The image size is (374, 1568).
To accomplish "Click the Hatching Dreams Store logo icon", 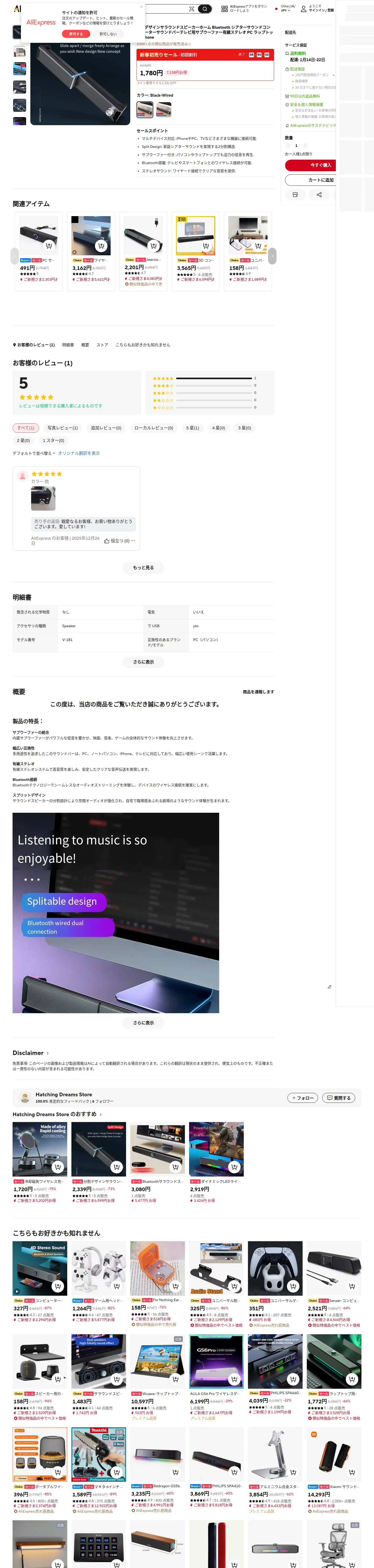I will coord(25,1098).
